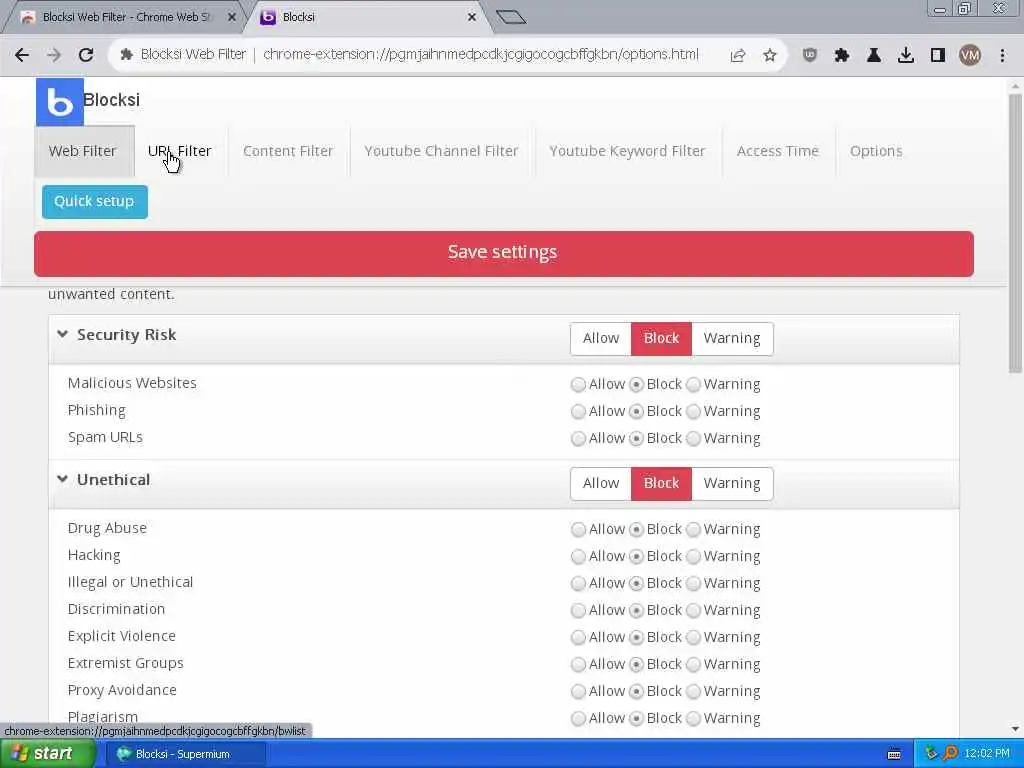1024x768 pixels.
Task: Open the Youtube Channel Filter tab
Action: pos(441,151)
